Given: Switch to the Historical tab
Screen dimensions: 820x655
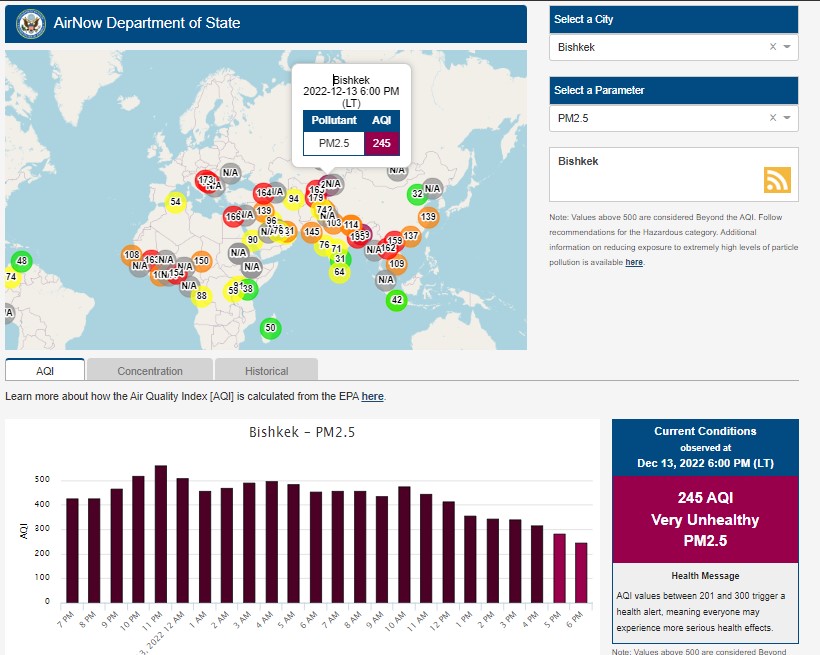Looking at the screenshot, I should pos(266,370).
